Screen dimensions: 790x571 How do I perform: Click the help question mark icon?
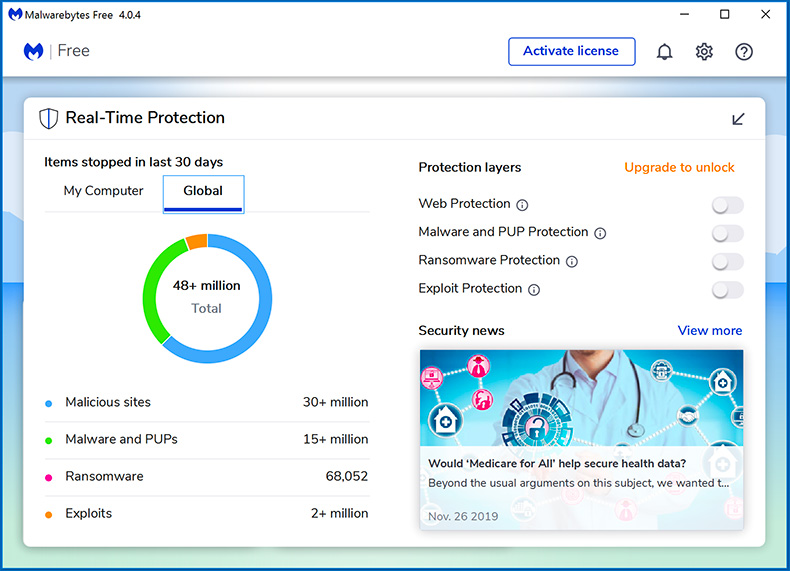coord(744,52)
